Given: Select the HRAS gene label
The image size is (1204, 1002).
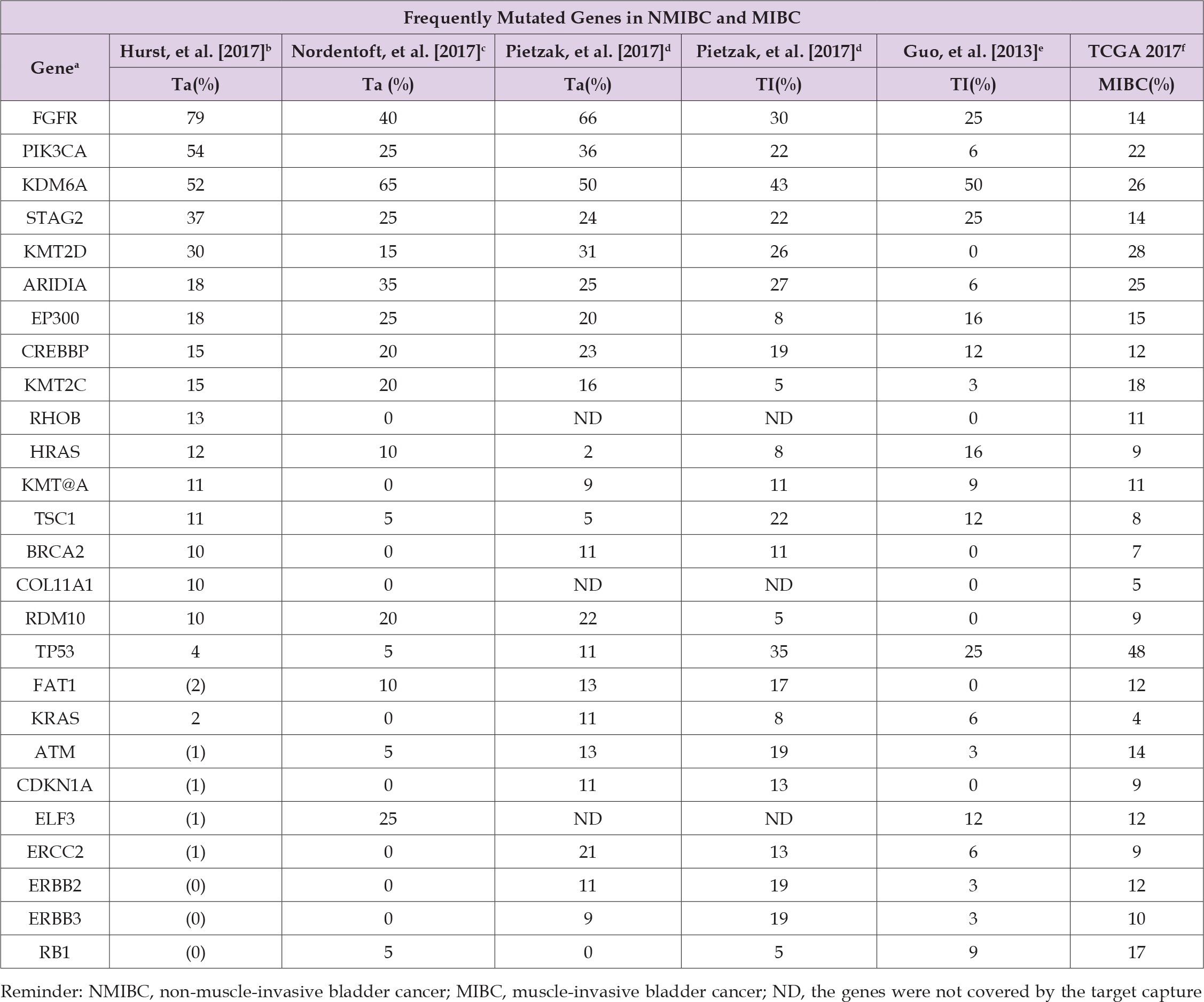Looking at the screenshot, I should pos(54,452).
